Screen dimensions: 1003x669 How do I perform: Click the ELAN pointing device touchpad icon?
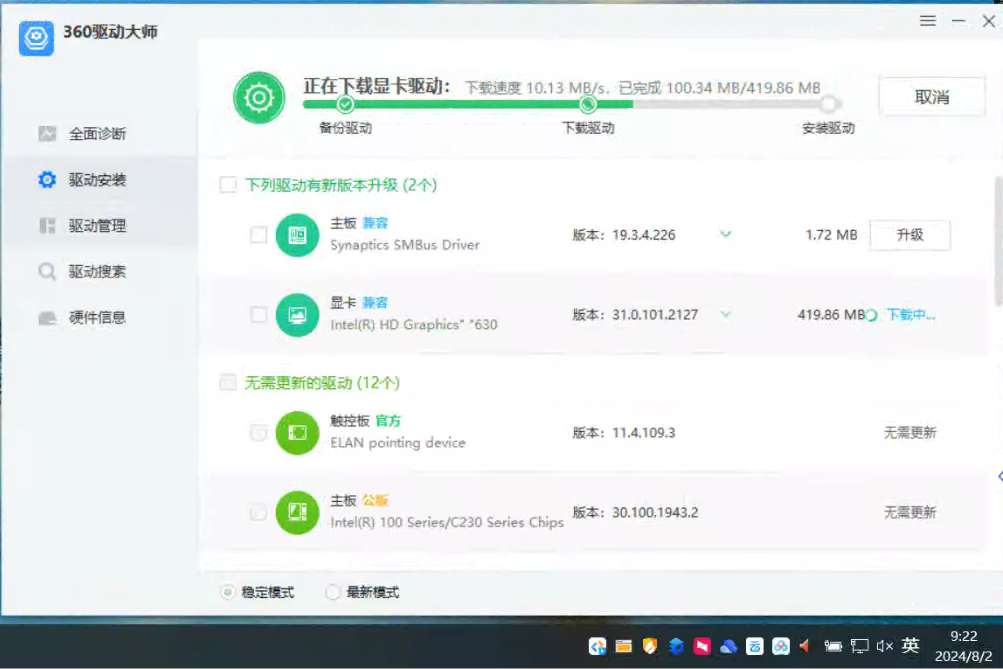[x=297, y=433]
